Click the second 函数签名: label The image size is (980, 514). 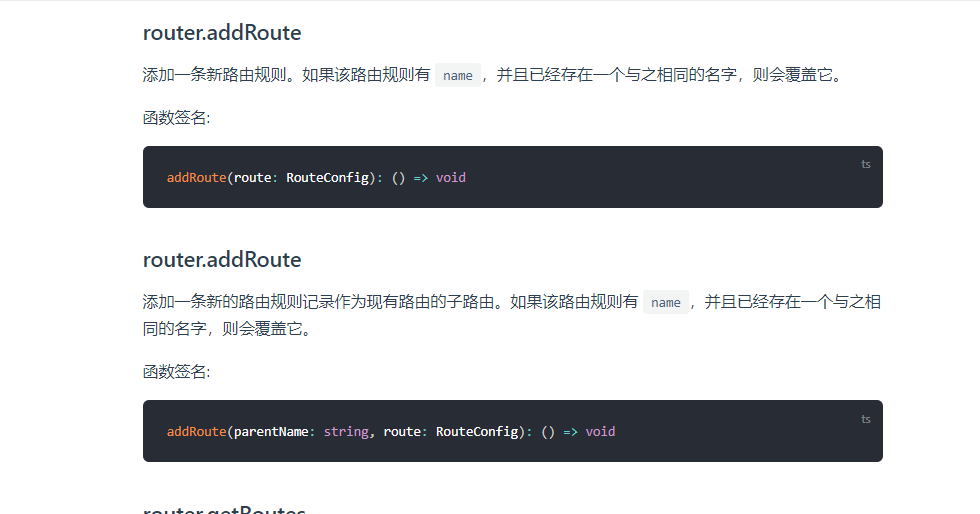[x=177, y=371]
